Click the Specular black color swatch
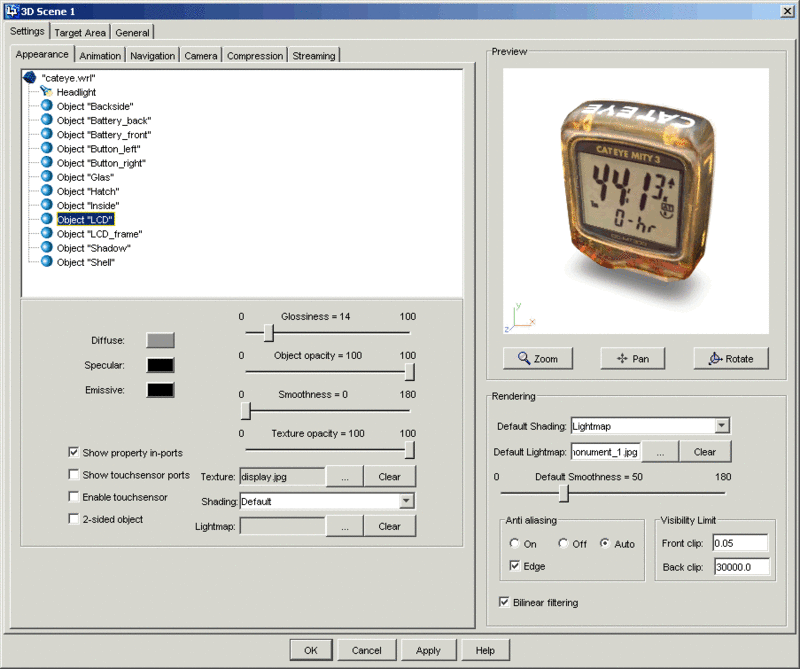 point(160,365)
